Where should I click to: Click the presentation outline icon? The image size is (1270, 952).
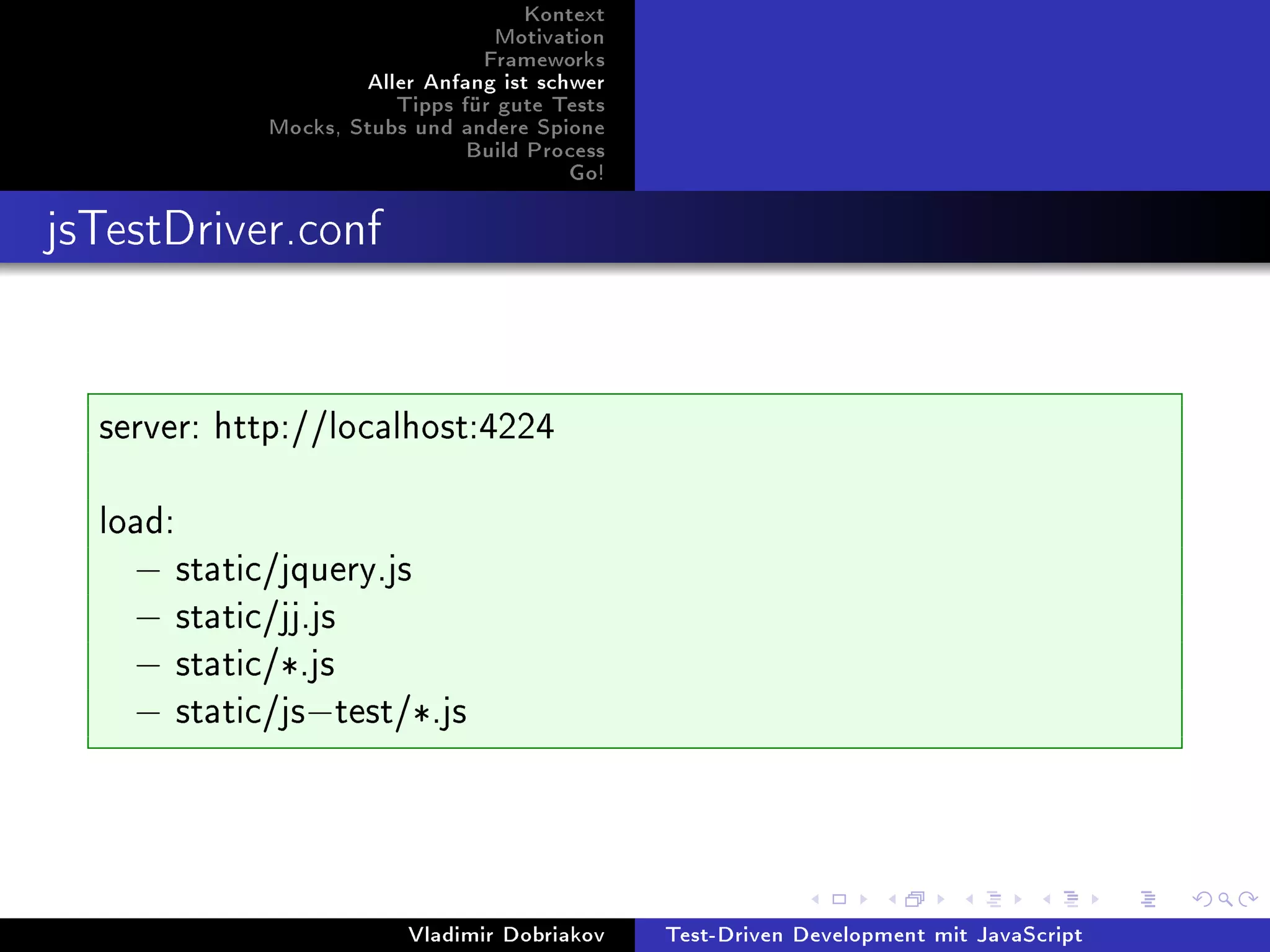click(1148, 899)
